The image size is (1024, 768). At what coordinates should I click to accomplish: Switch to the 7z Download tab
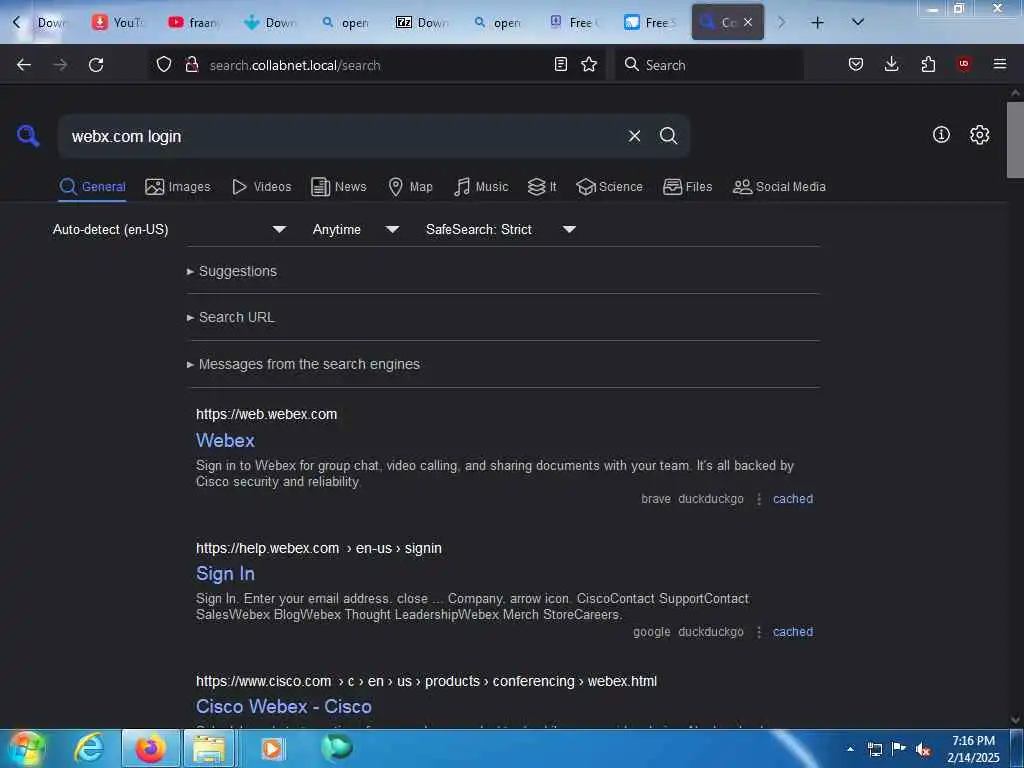(x=422, y=23)
